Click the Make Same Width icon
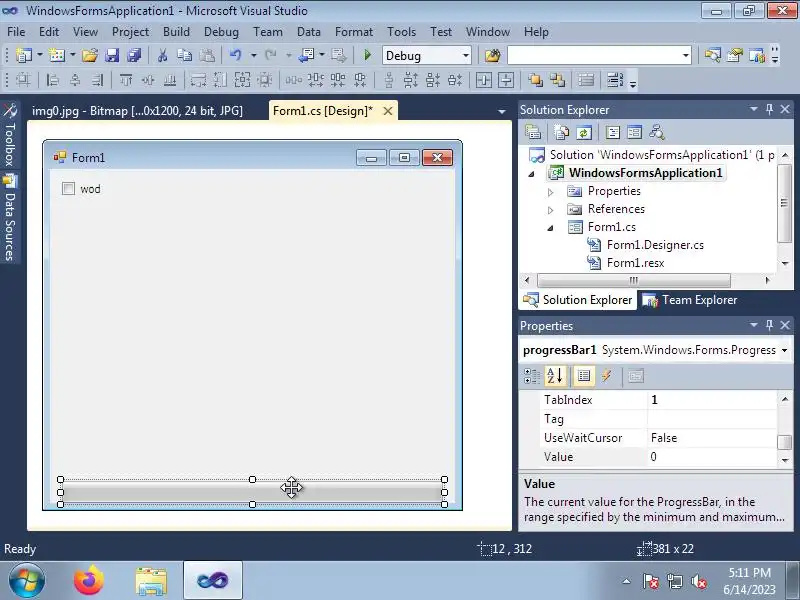800x600 pixels. coord(198,80)
